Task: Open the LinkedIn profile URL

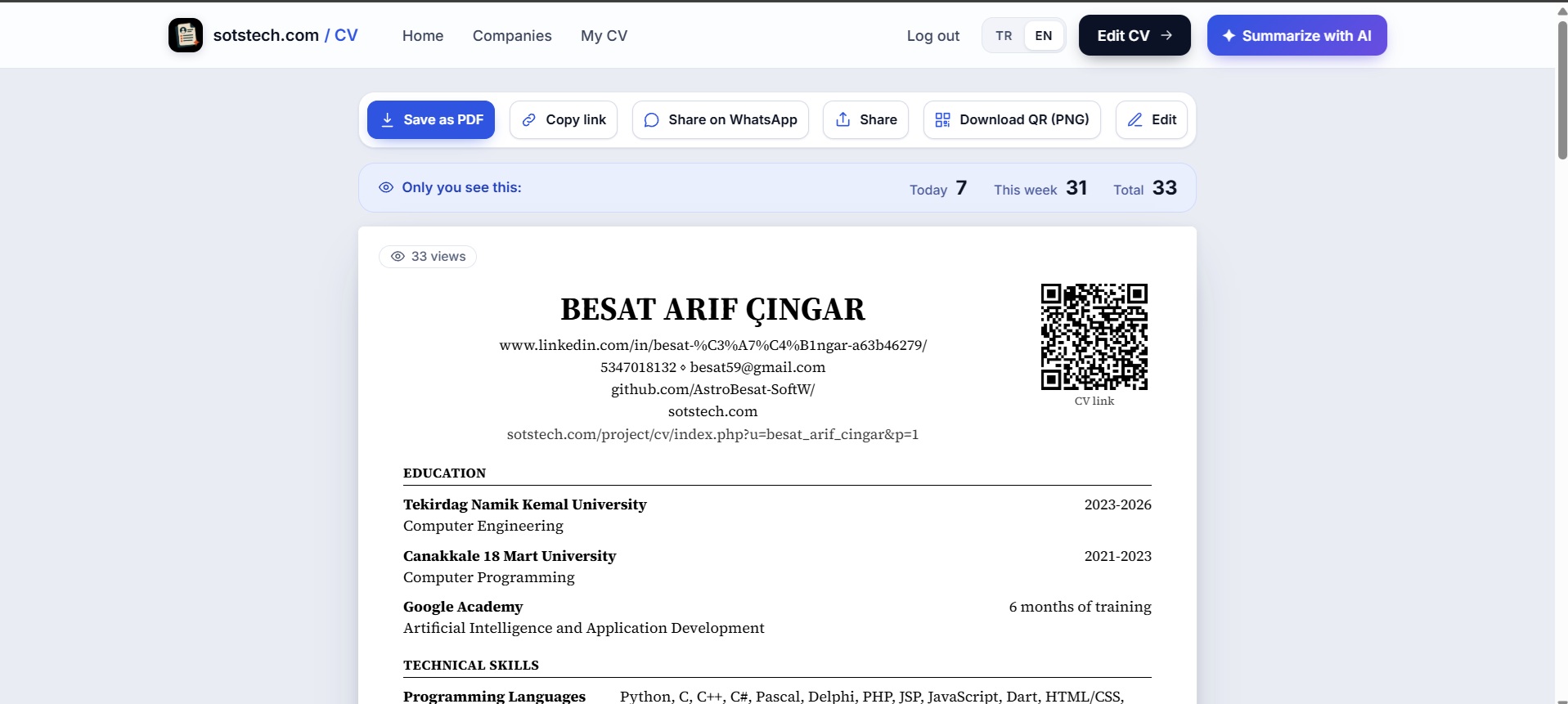Action: coord(713,345)
